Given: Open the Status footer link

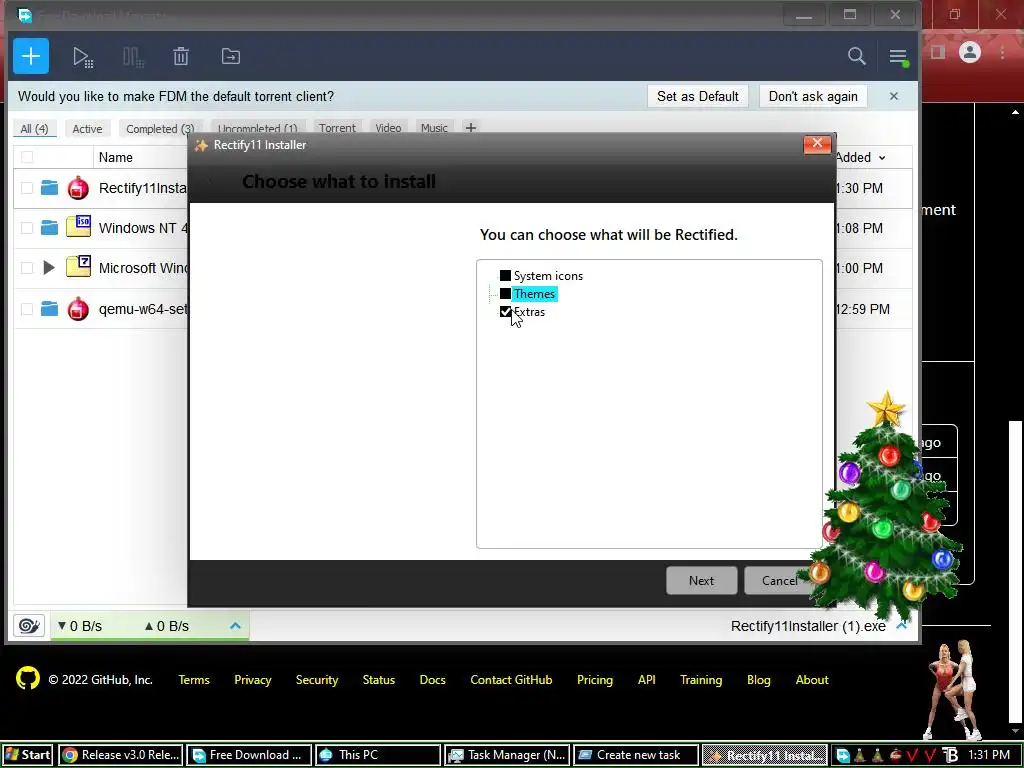Looking at the screenshot, I should 379,680.
